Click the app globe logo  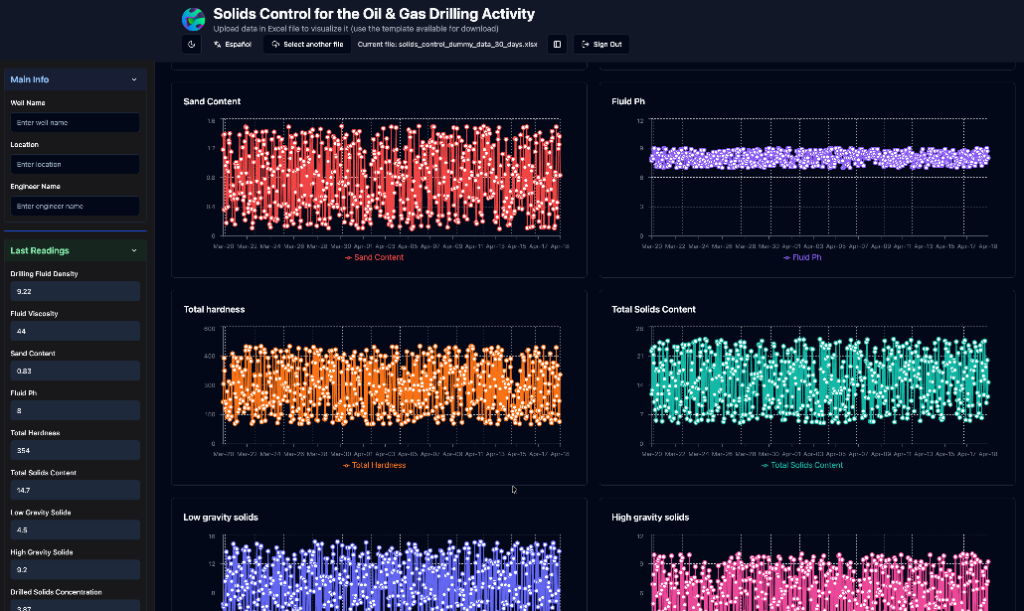click(x=193, y=20)
